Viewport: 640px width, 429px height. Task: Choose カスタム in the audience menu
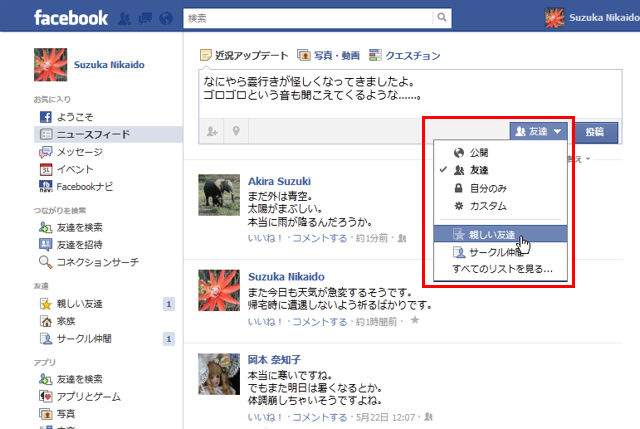click(500, 206)
